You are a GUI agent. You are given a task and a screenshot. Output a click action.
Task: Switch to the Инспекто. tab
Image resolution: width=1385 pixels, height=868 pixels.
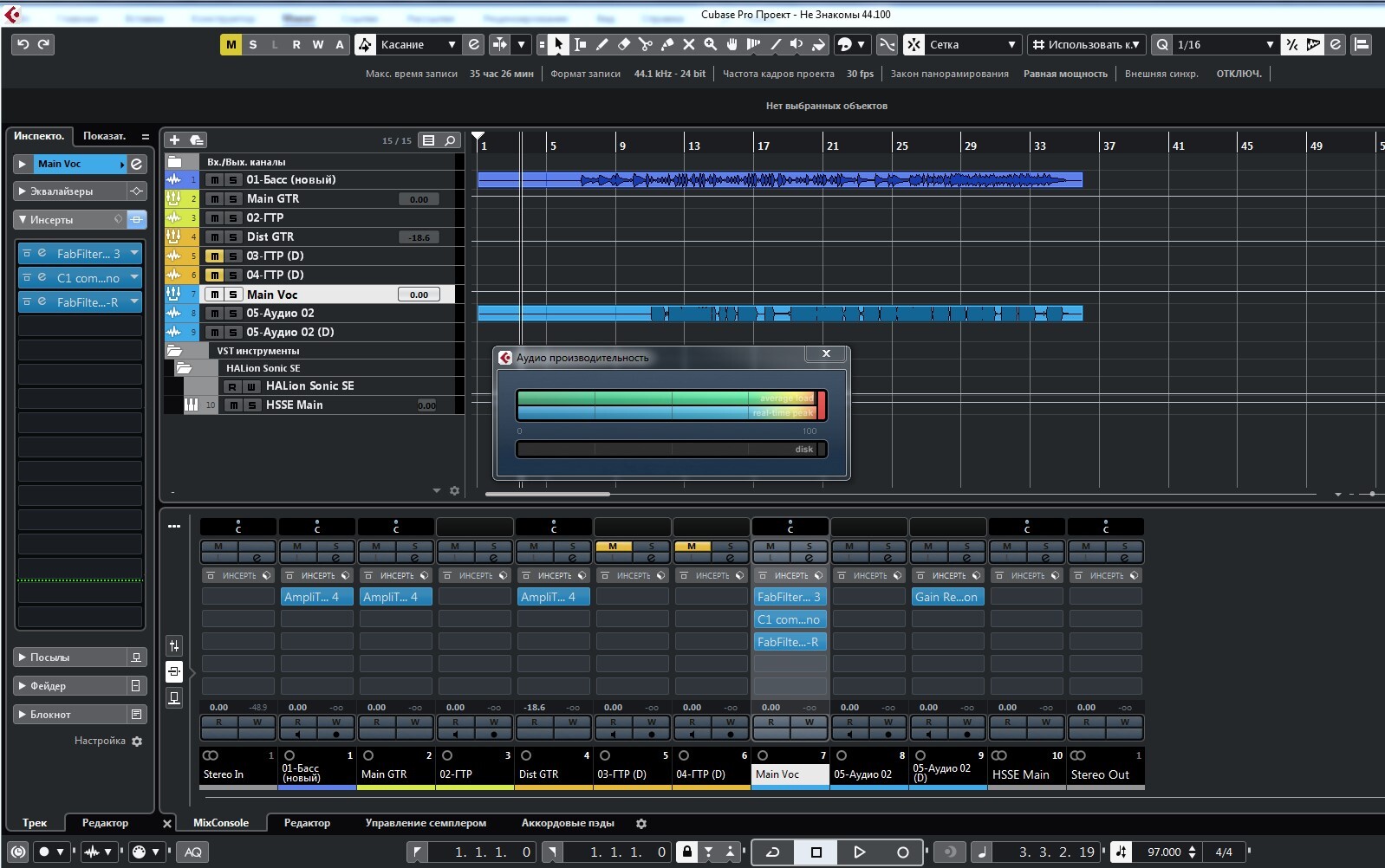(x=39, y=136)
